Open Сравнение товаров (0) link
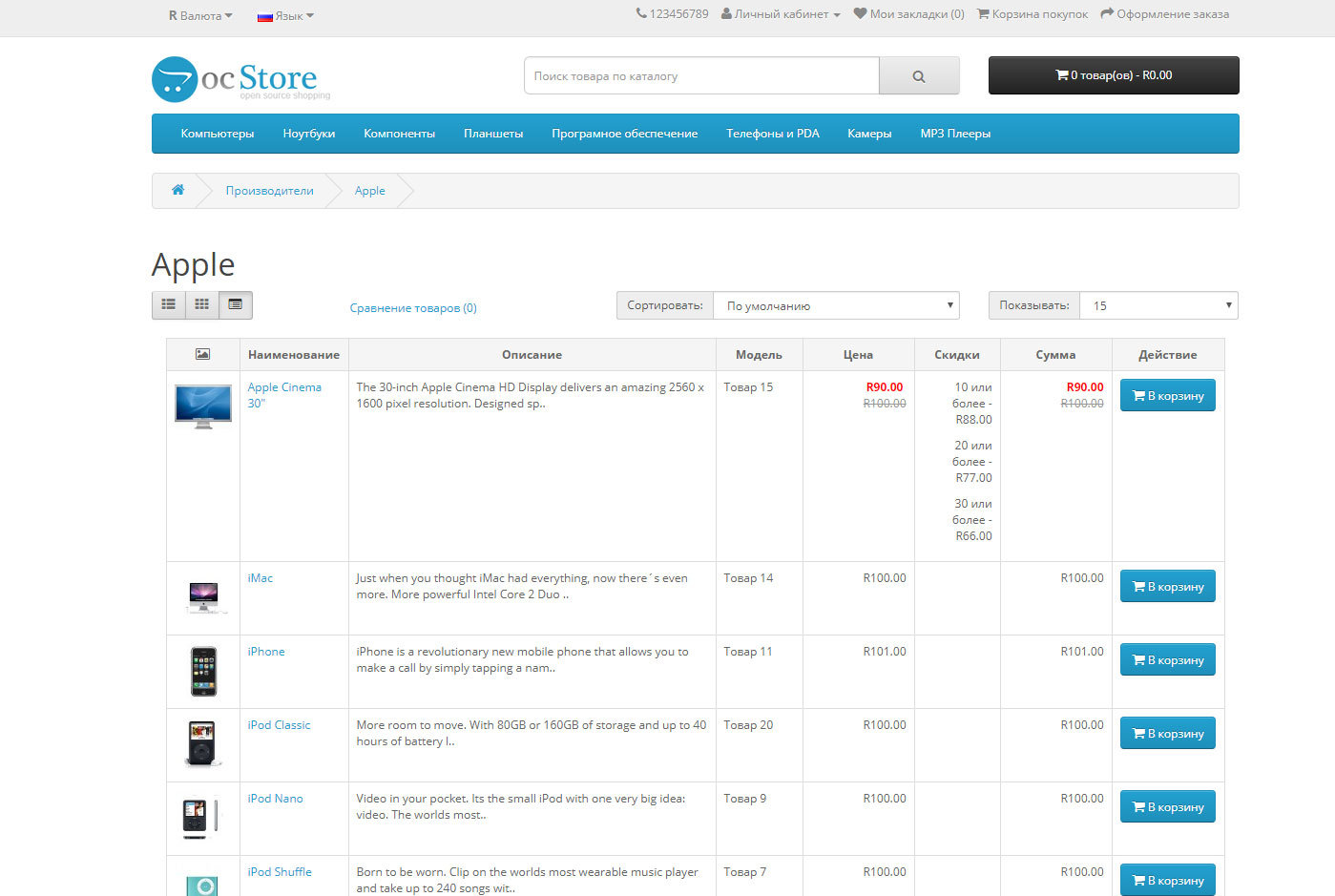This screenshot has width=1335, height=896. click(x=413, y=307)
